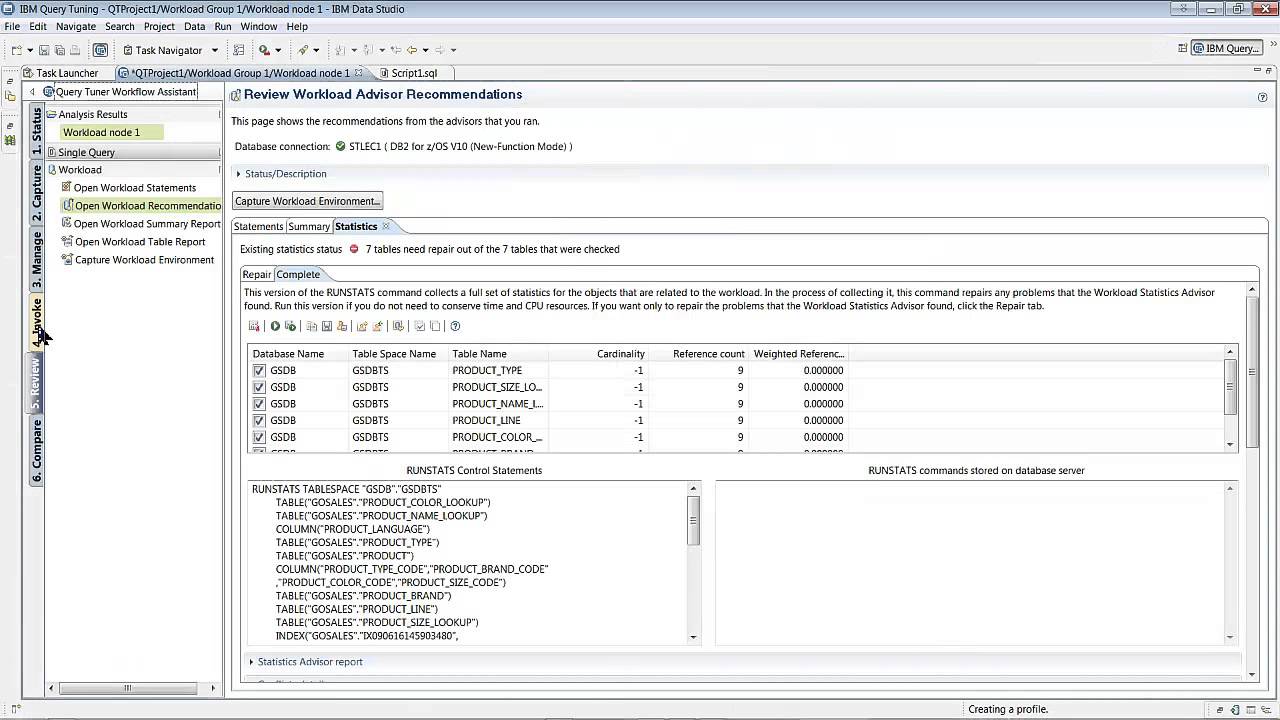Select the Repair sub-tab
The height and width of the screenshot is (720, 1280).
[257, 275]
